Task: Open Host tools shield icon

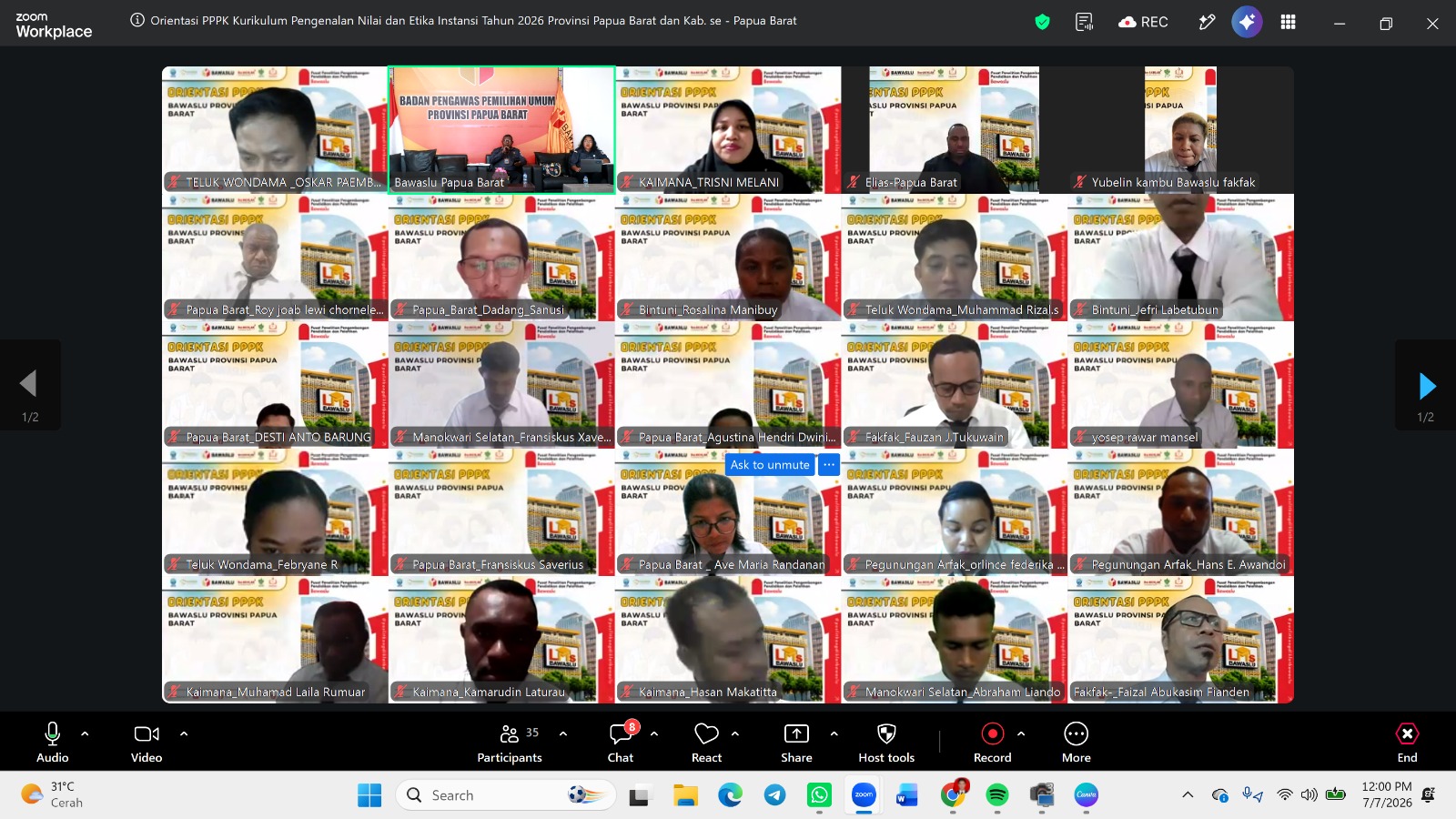Action: (886, 743)
